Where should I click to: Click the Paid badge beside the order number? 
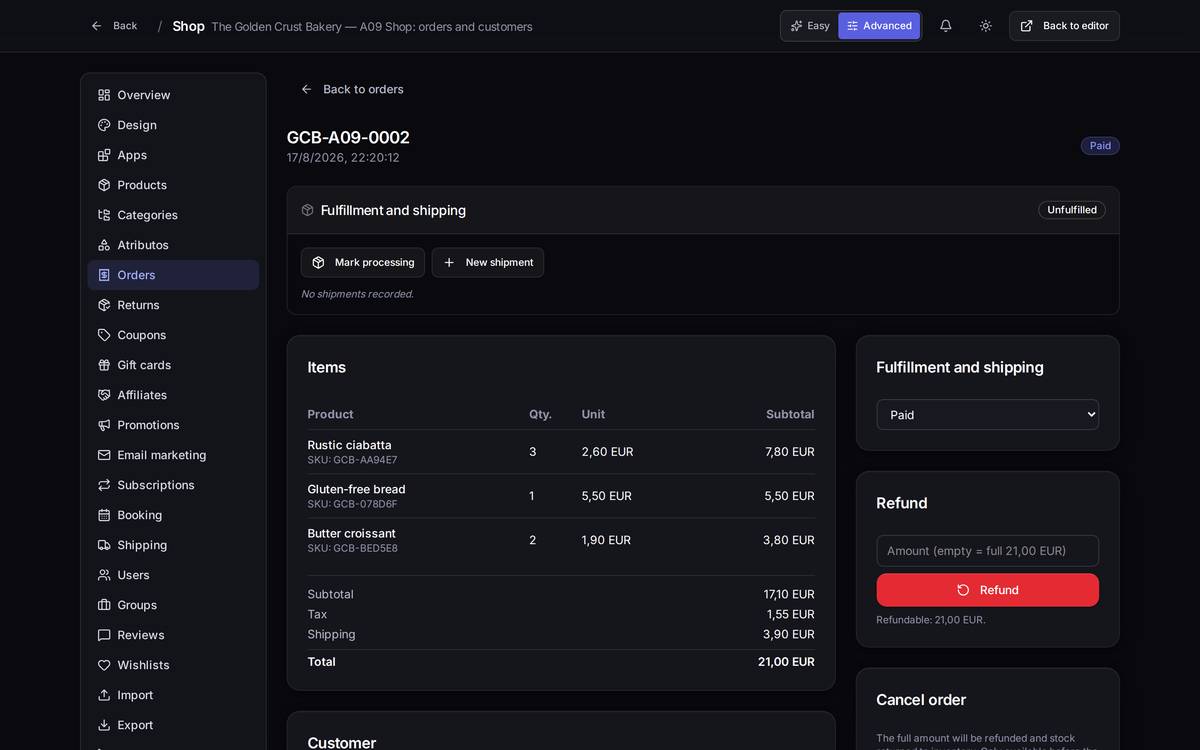(x=1100, y=146)
